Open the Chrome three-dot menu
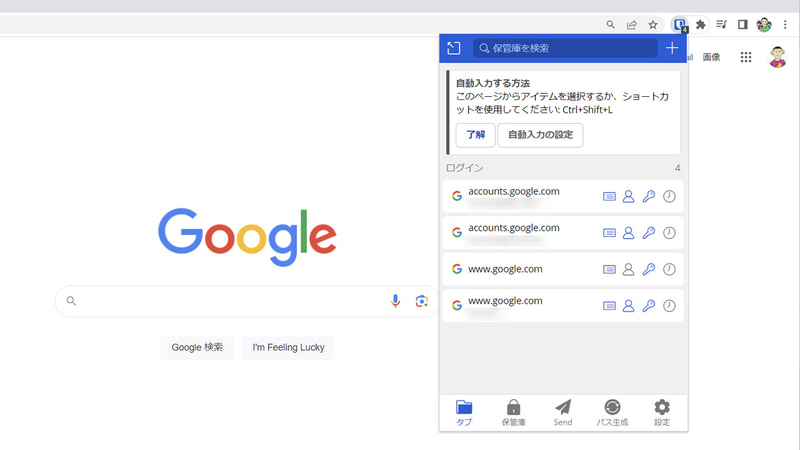This screenshot has width=800, height=450. (785, 24)
